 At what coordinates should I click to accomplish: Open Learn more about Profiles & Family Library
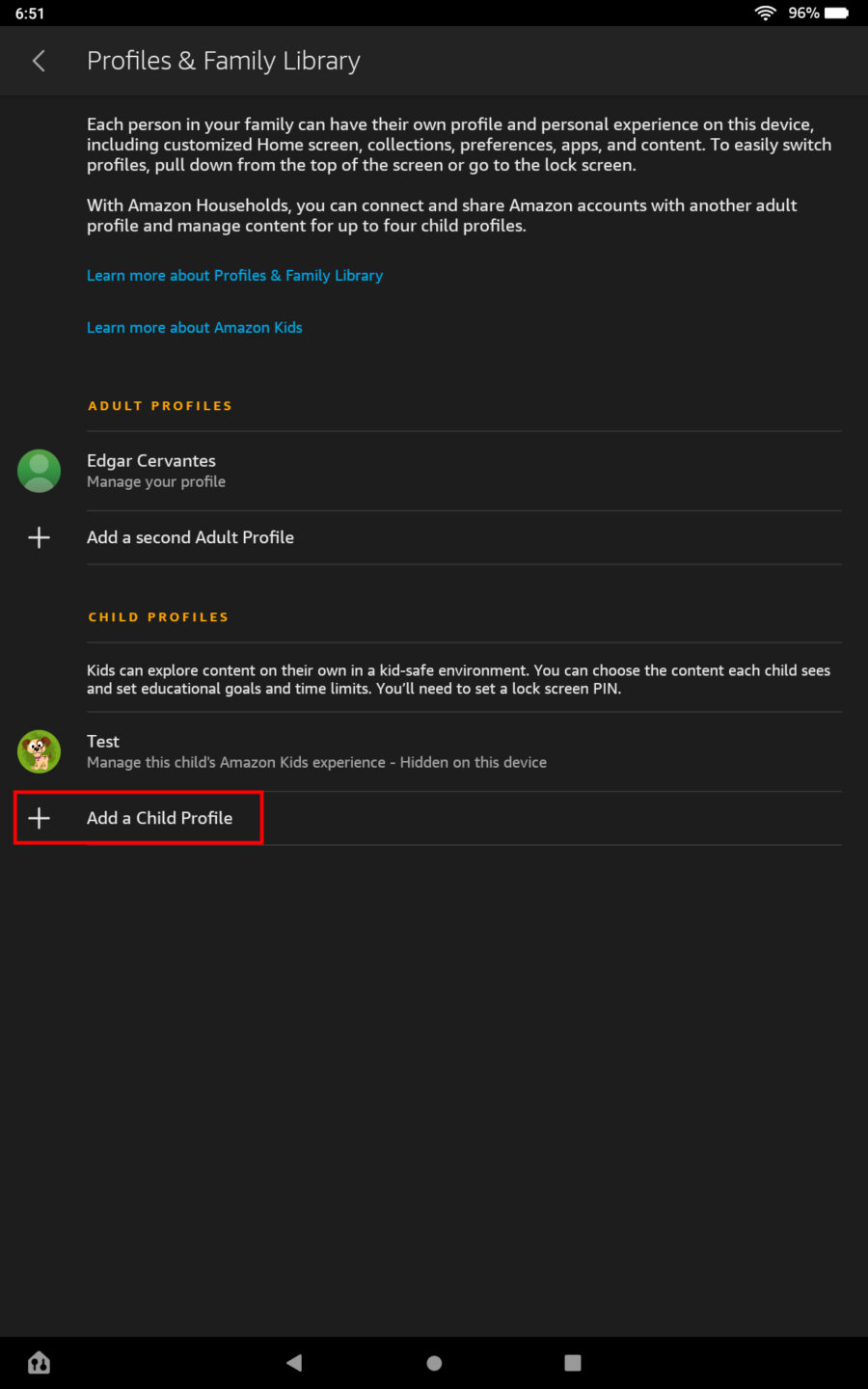click(x=234, y=275)
